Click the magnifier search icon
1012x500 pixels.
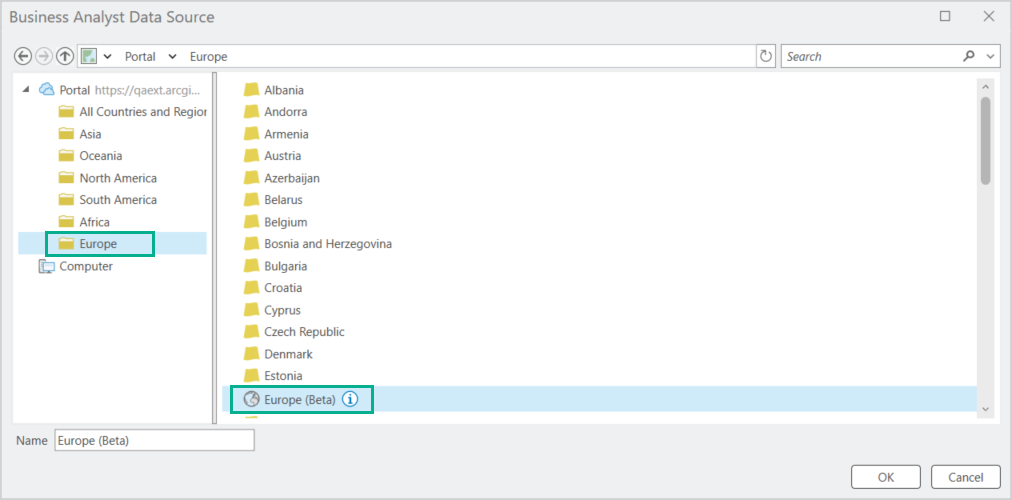969,56
